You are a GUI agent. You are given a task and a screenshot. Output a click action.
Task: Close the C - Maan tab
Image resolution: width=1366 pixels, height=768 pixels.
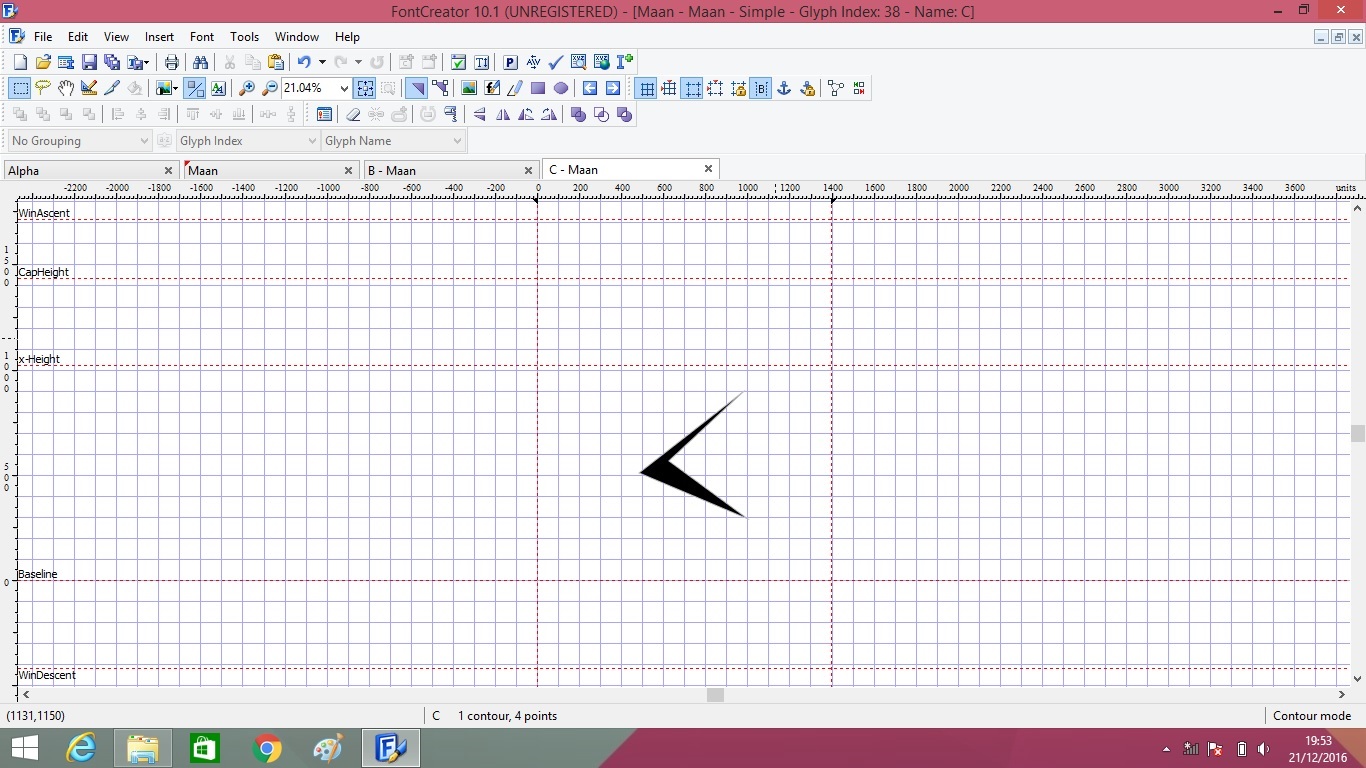pos(708,169)
